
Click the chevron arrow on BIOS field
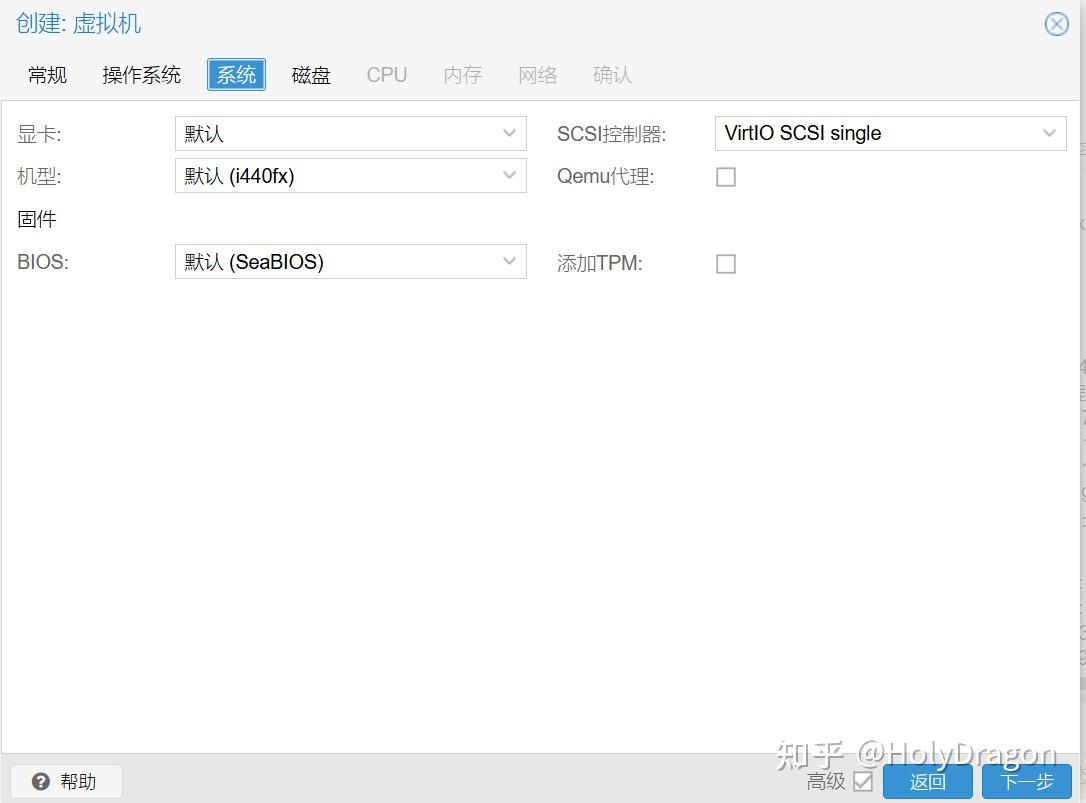point(510,261)
